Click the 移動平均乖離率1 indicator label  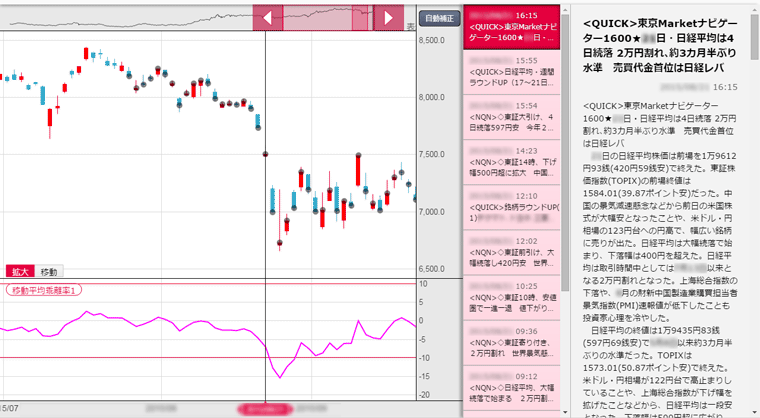44,290
